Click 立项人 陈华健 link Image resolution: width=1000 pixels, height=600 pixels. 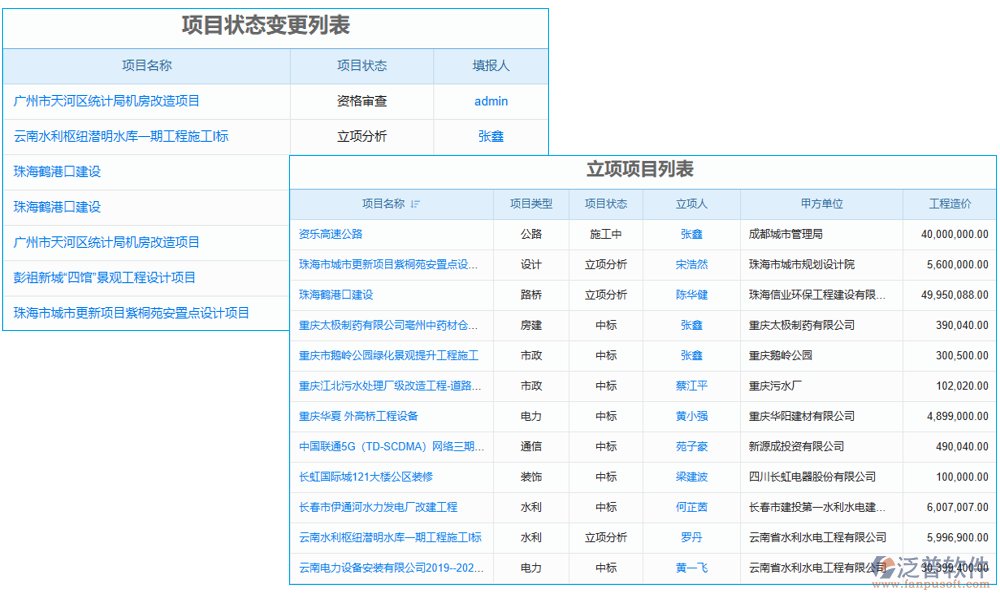pyautogui.click(x=691, y=295)
